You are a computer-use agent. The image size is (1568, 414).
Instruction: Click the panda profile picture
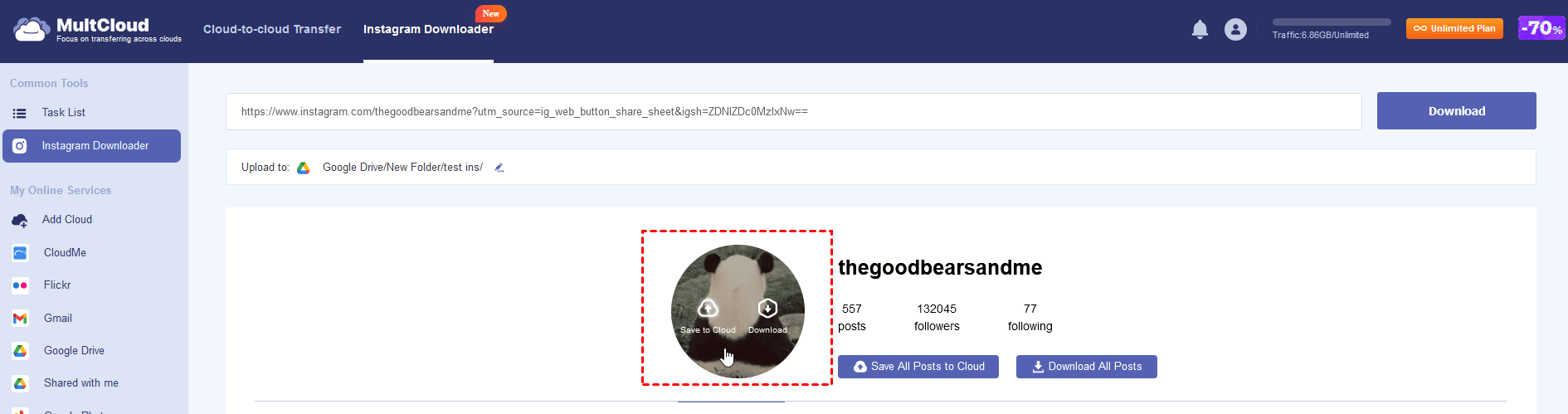[x=738, y=311]
